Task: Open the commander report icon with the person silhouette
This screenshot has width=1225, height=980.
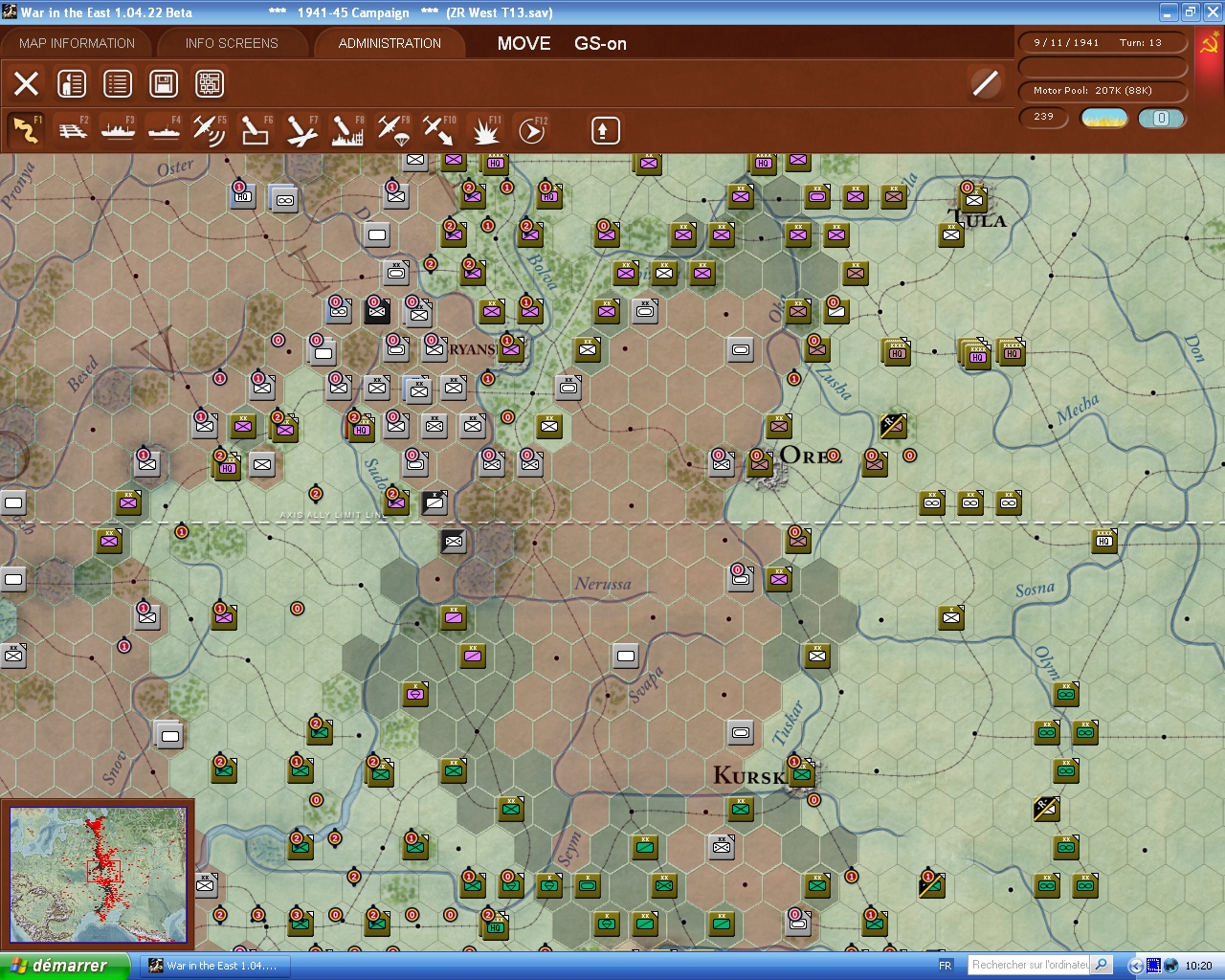Action: click(x=72, y=84)
